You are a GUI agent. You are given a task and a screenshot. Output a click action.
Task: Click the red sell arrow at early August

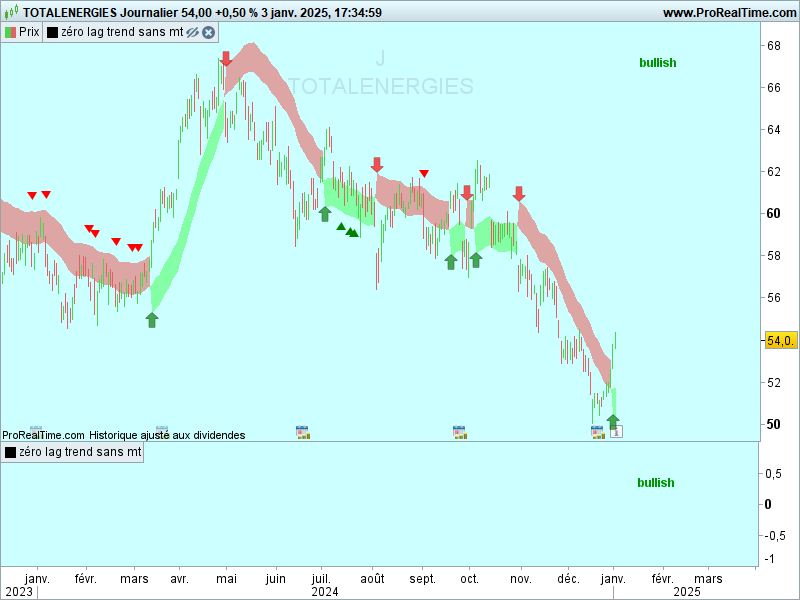pos(377,164)
